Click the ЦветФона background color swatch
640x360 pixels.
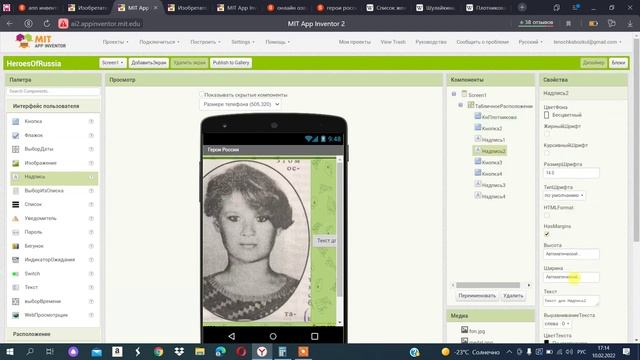[547, 115]
